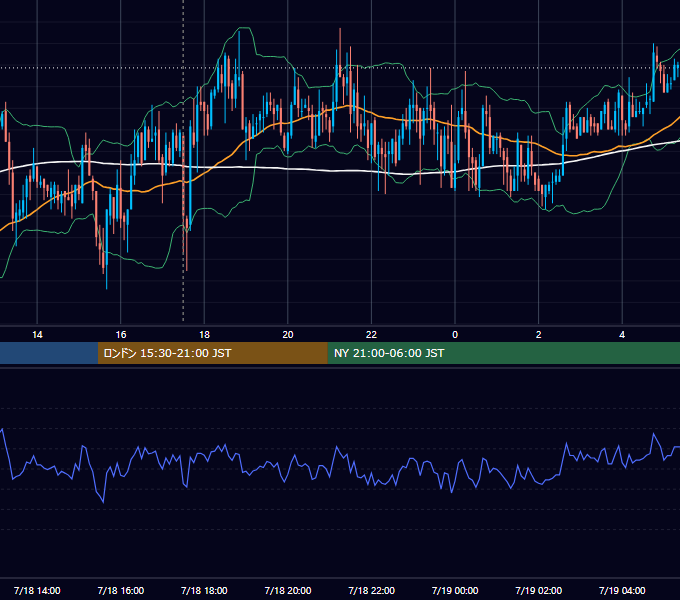Click the 7/19 02:00 time label

point(539,590)
